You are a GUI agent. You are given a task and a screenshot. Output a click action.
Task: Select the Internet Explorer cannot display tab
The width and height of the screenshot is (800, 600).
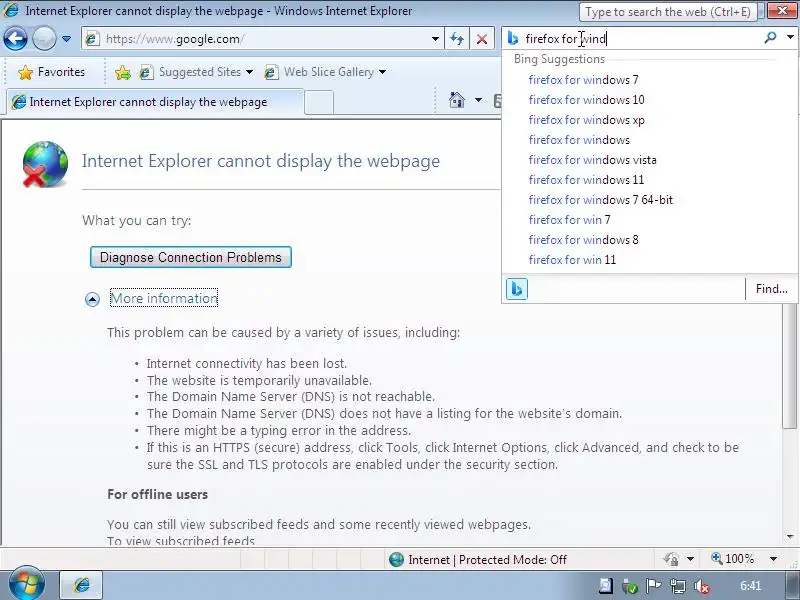tap(153, 102)
